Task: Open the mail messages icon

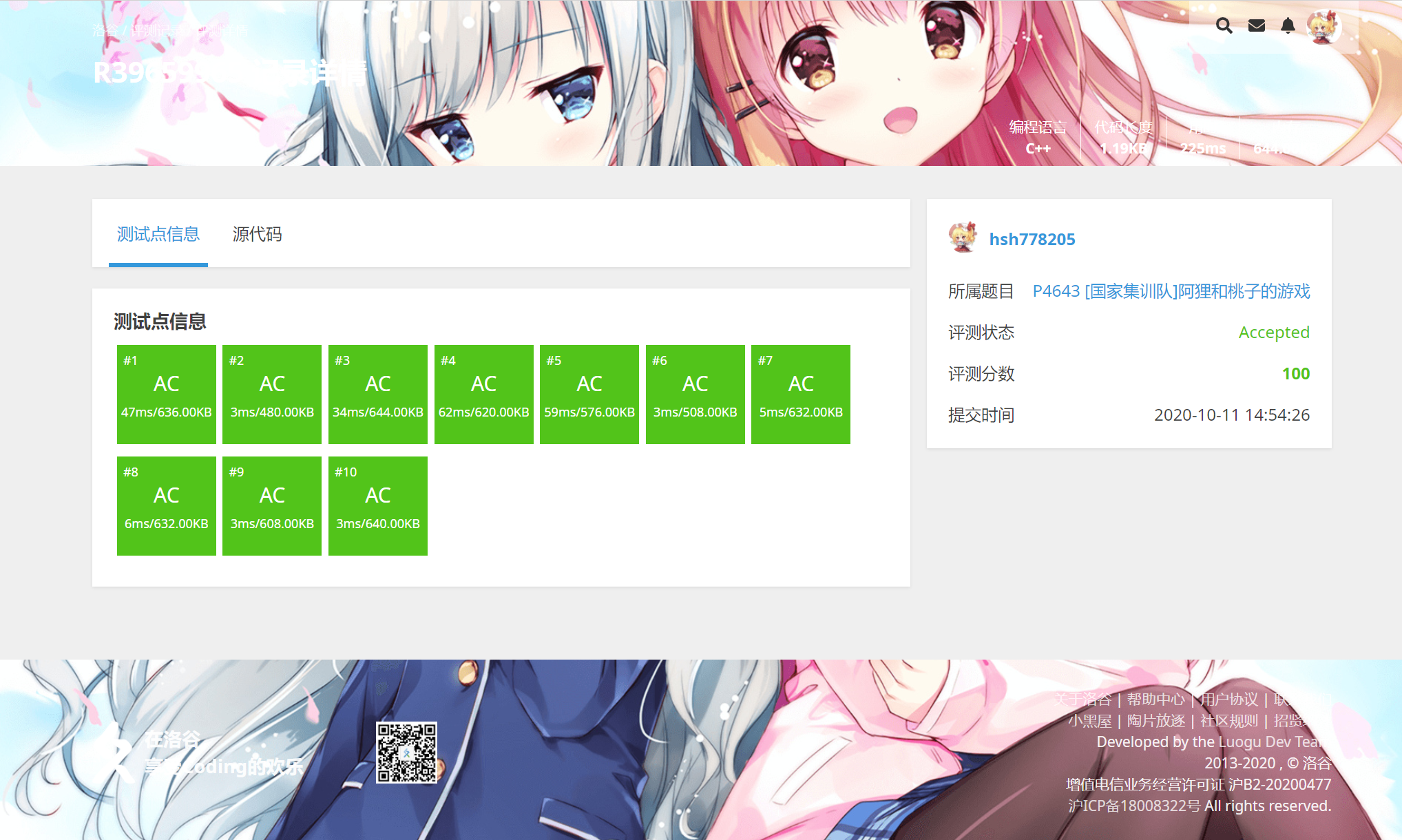Action: tap(1256, 26)
